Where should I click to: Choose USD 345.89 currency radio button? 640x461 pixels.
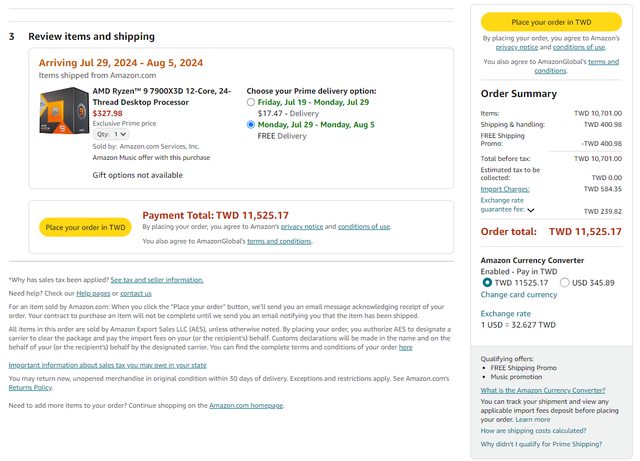tap(566, 283)
